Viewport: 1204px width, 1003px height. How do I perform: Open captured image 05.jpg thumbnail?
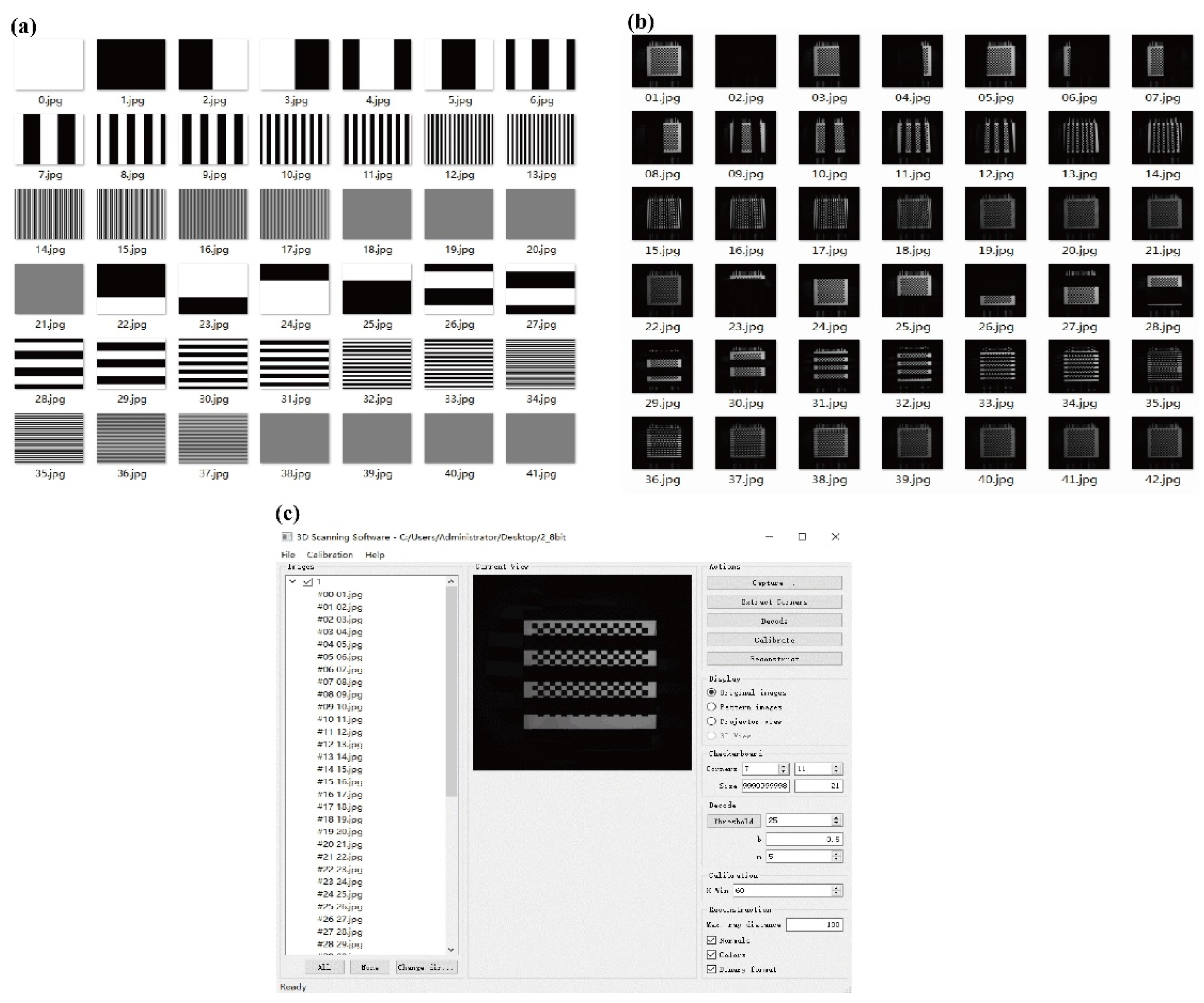click(x=995, y=61)
